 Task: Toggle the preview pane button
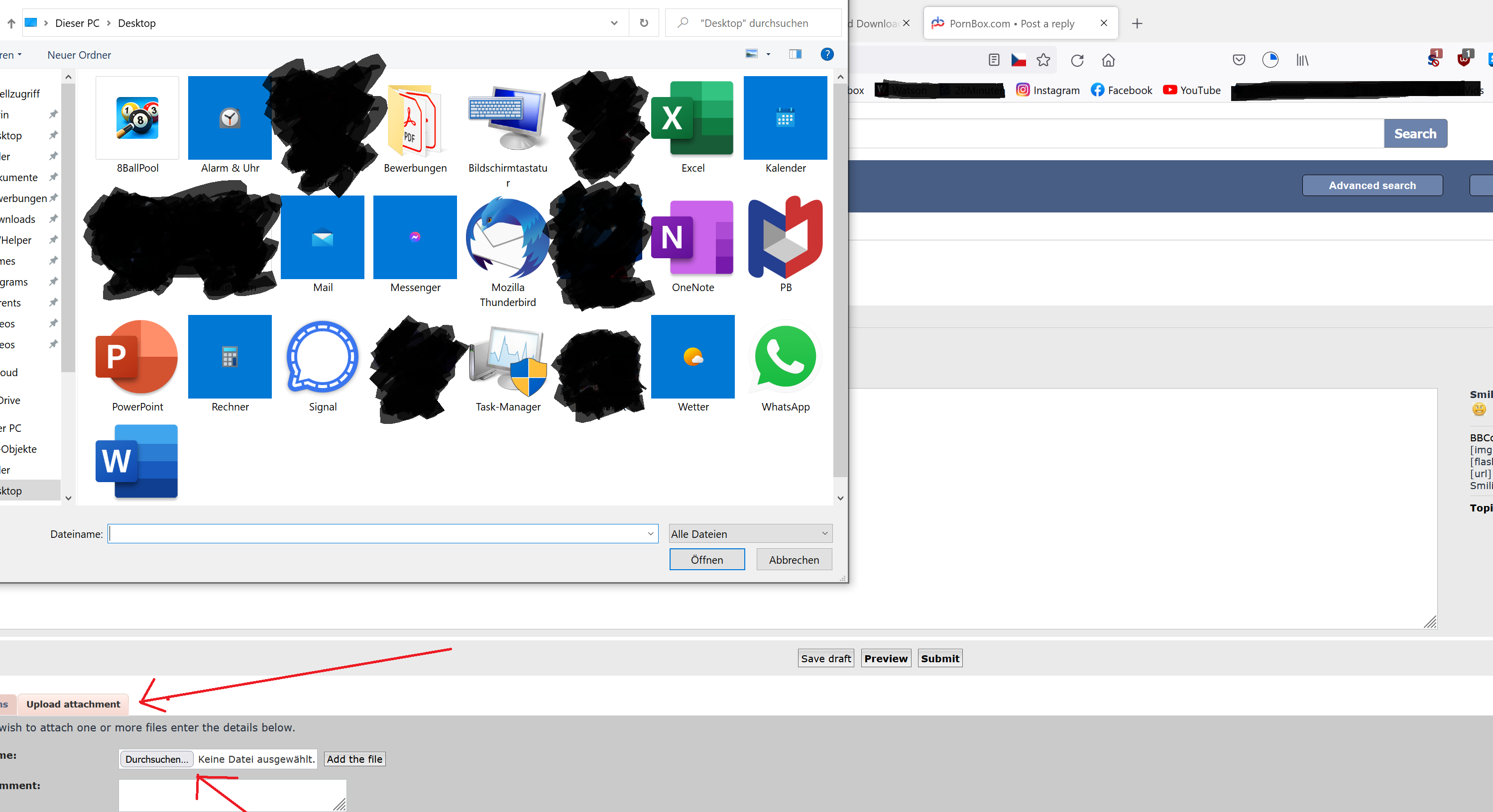click(x=795, y=54)
